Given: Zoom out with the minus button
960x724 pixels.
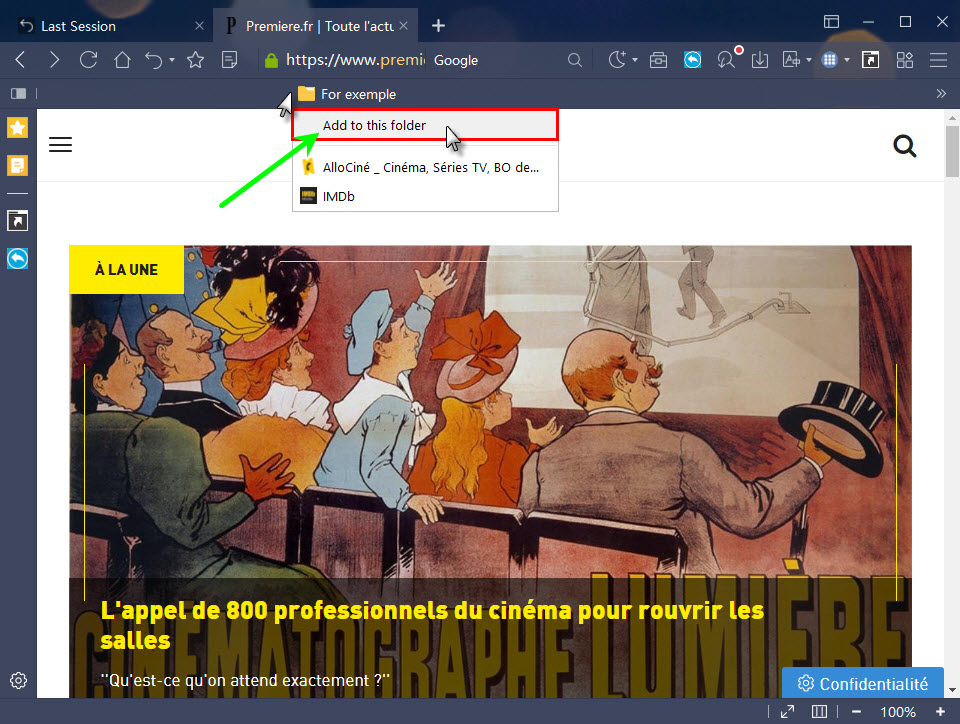Looking at the screenshot, I should (856, 712).
